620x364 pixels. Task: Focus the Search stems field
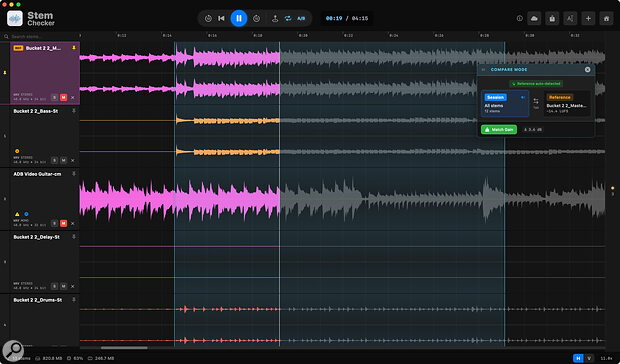(40, 36)
